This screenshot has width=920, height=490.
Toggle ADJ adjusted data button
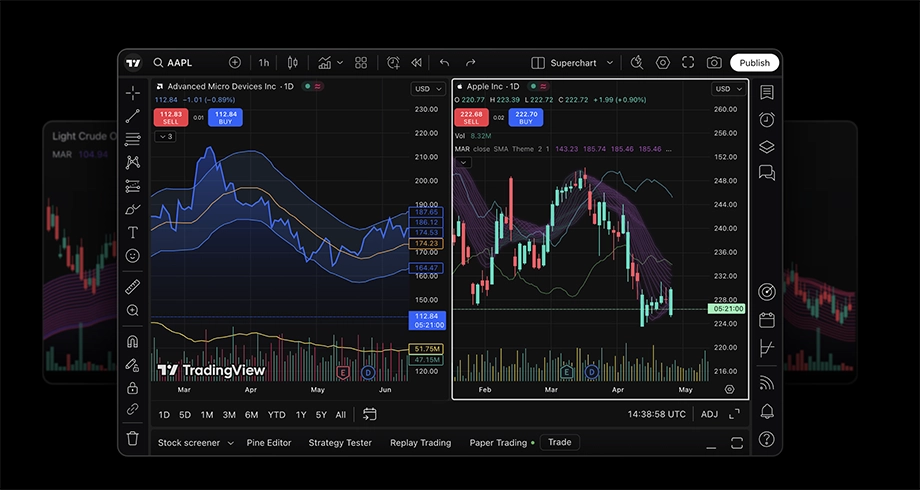(709, 414)
